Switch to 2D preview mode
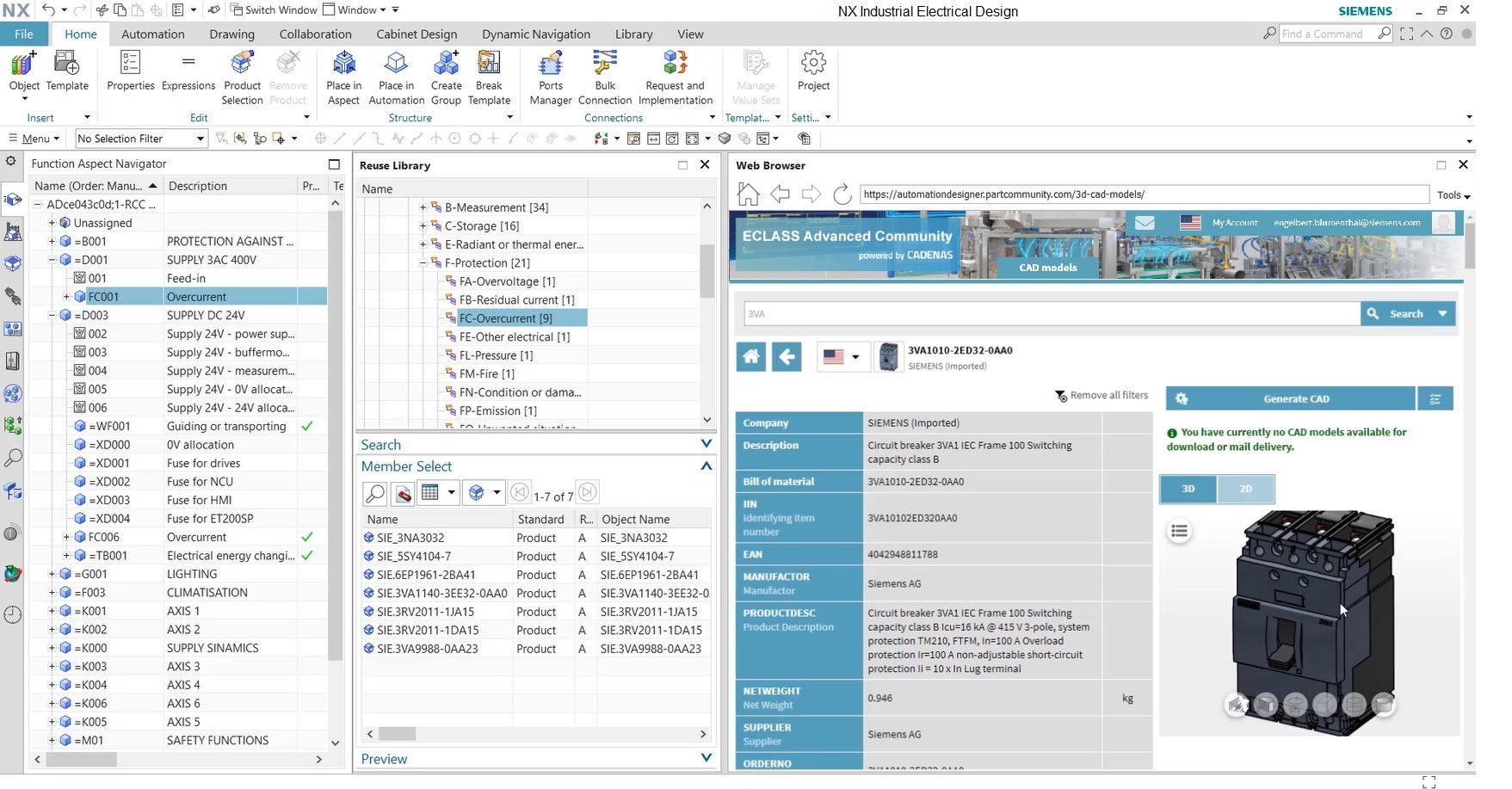Image resolution: width=1512 pixels, height=789 pixels. tap(1245, 489)
